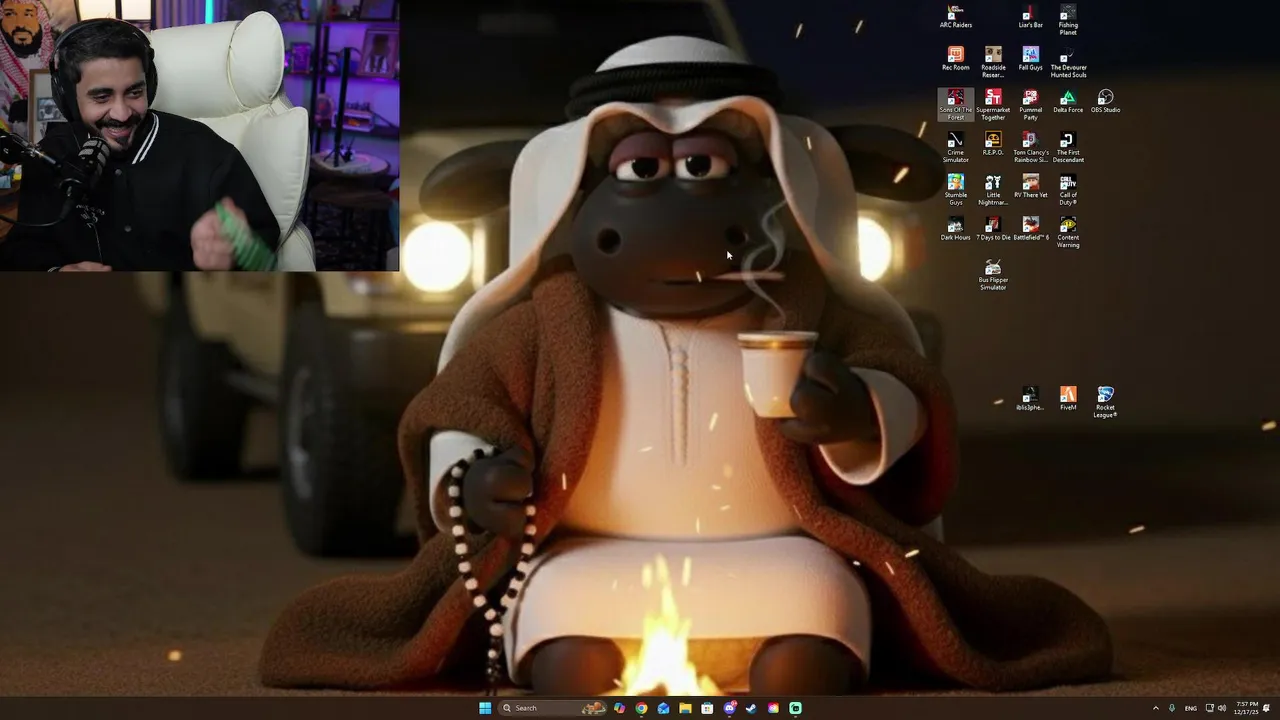Select the Delta Force desktop icon
The height and width of the screenshot is (720, 1280).
[1068, 101]
